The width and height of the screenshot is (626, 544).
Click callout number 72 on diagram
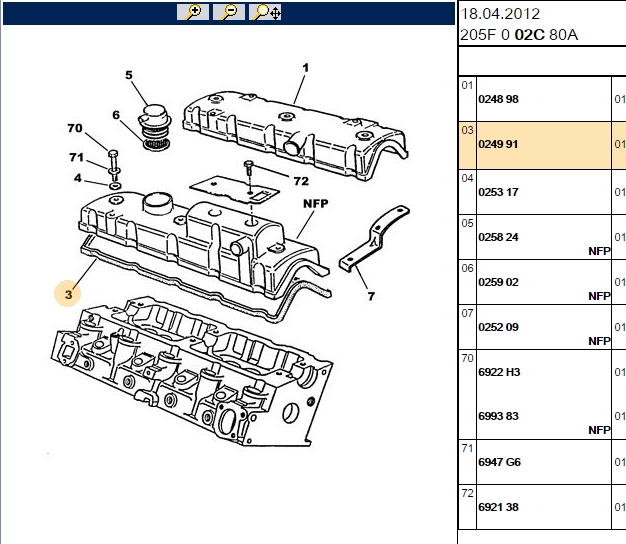click(x=301, y=181)
